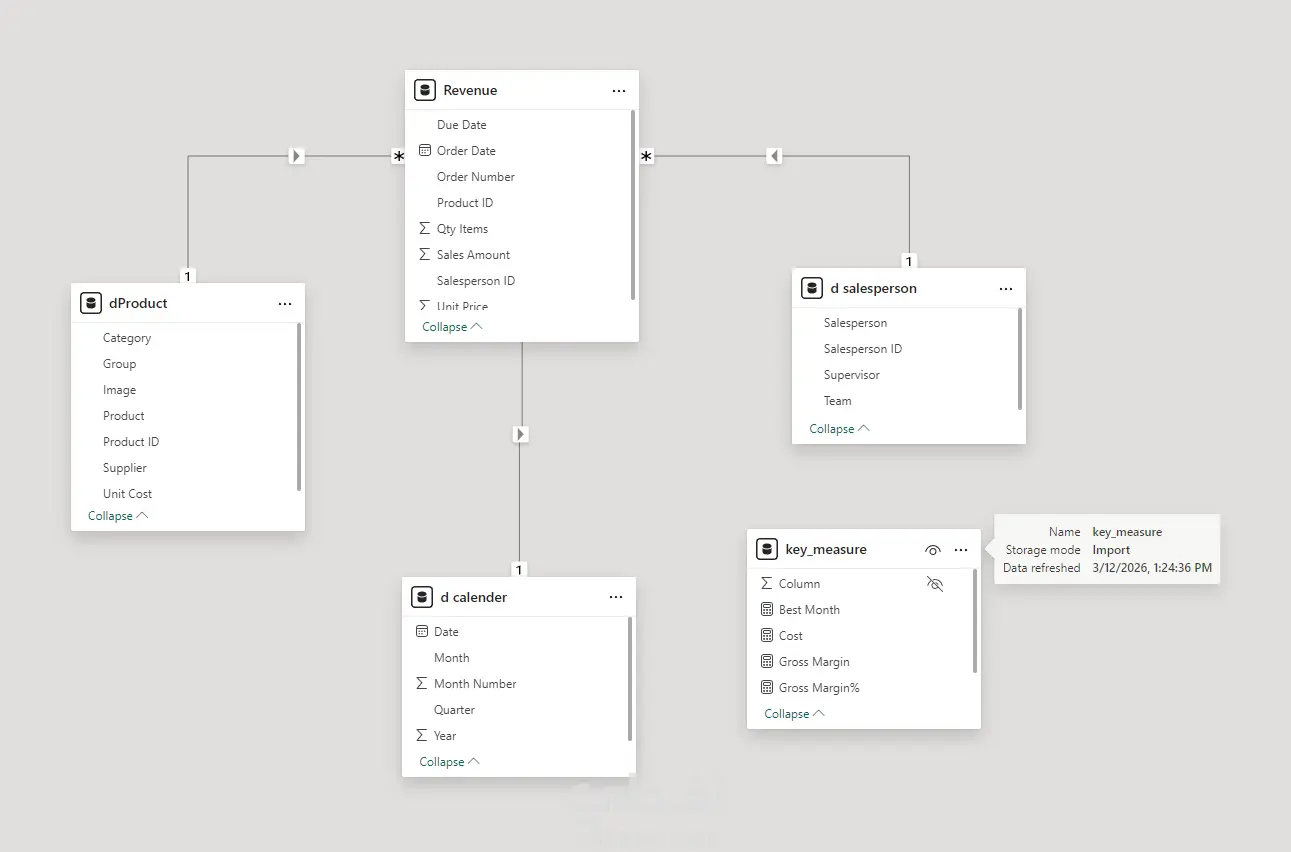Toggle hidden icon for the Column field
Image resolution: width=1291 pixels, height=852 pixels.
pyautogui.click(x=935, y=584)
